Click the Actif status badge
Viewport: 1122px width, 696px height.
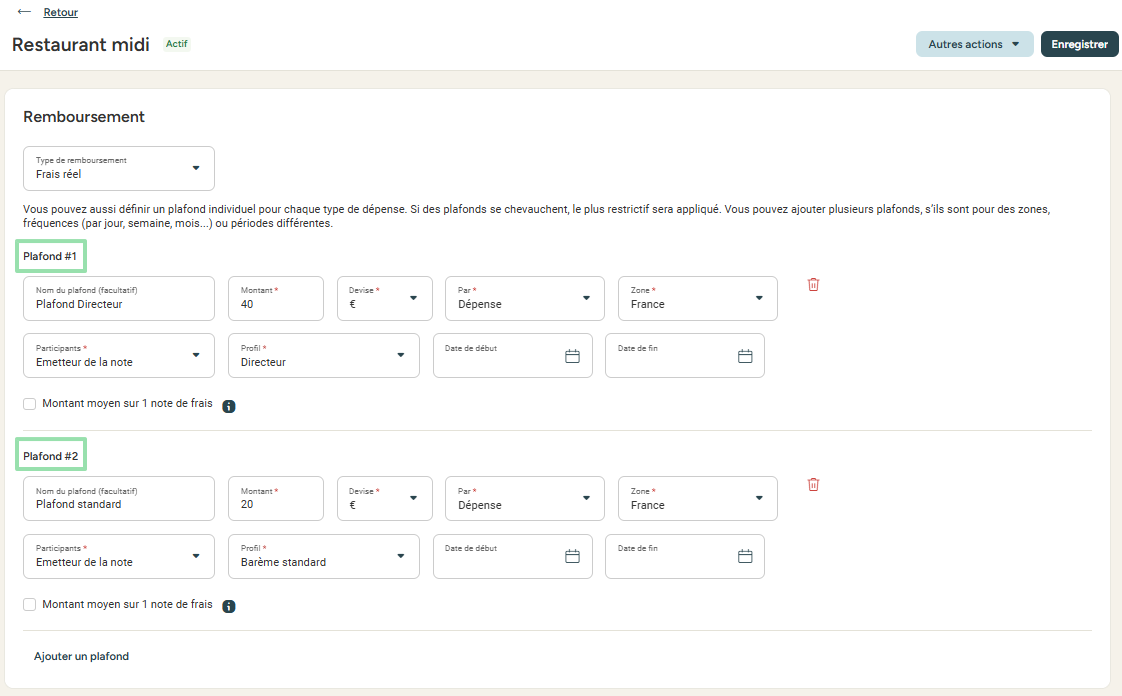pyautogui.click(x=177, y=44)
